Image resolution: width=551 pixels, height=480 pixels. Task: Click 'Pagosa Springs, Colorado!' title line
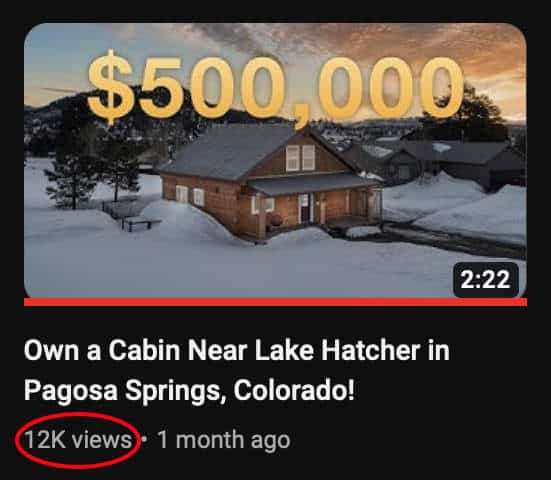(189, 390)
